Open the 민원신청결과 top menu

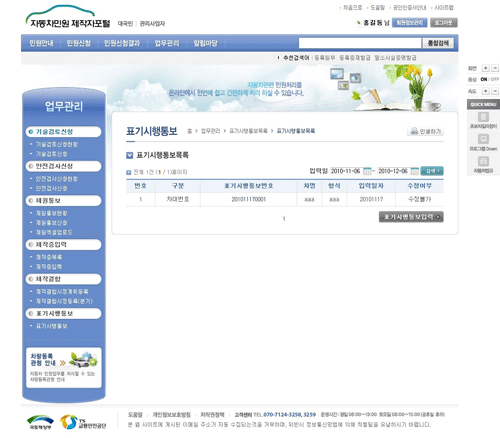click(x=122, y=43)
